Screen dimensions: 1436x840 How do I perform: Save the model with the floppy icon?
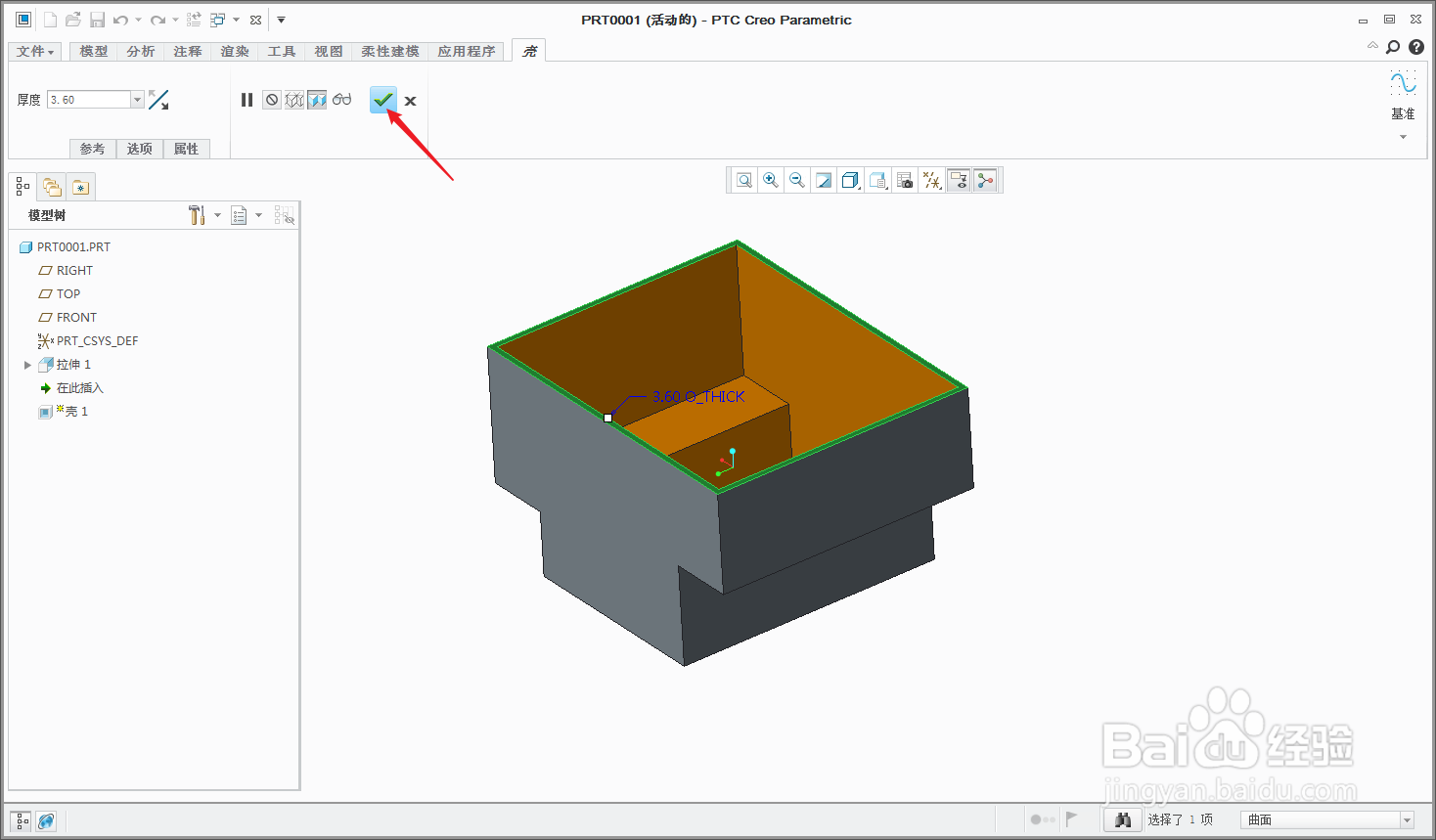tap(97, 20)
